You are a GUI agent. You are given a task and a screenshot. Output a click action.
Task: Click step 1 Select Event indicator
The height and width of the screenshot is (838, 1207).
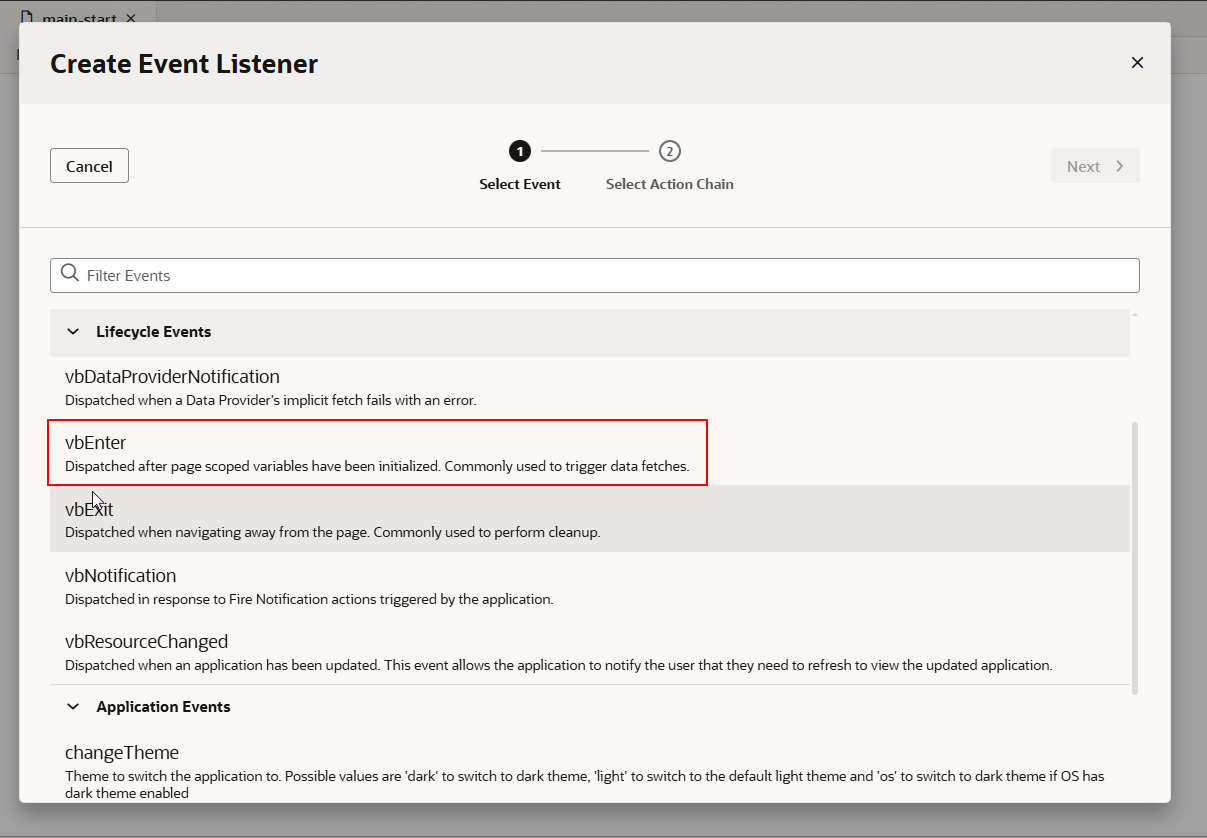pyautogui.click(x=520, y=151)
